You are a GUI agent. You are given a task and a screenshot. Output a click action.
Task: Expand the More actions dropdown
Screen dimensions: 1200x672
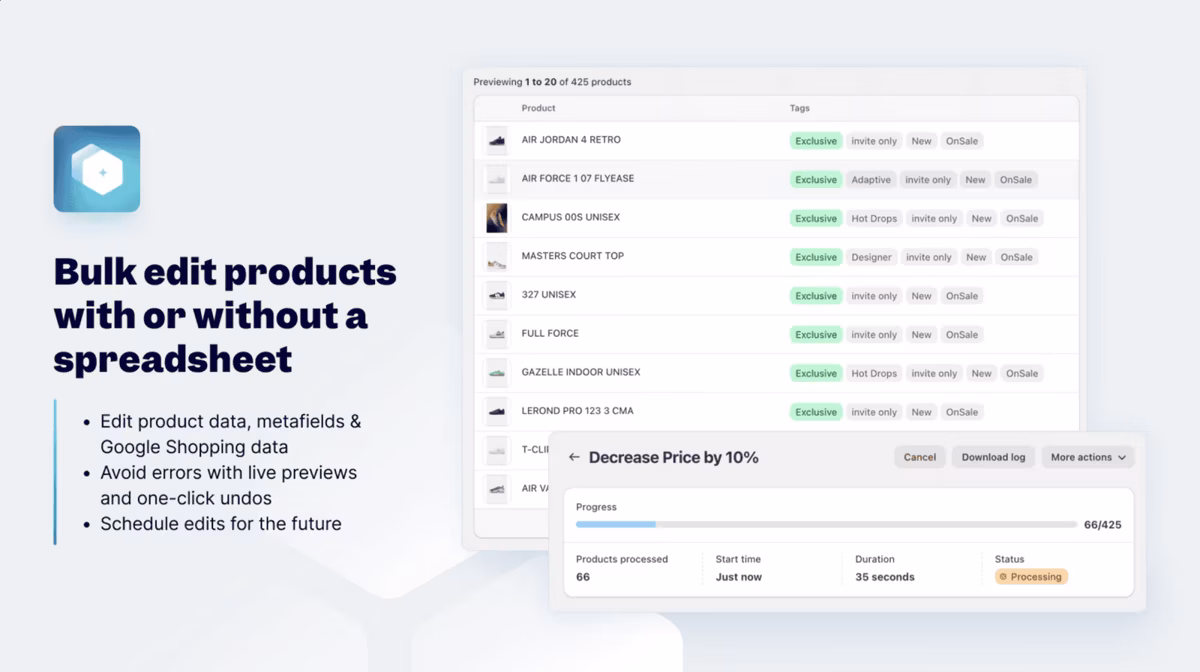click(1088, 457)
